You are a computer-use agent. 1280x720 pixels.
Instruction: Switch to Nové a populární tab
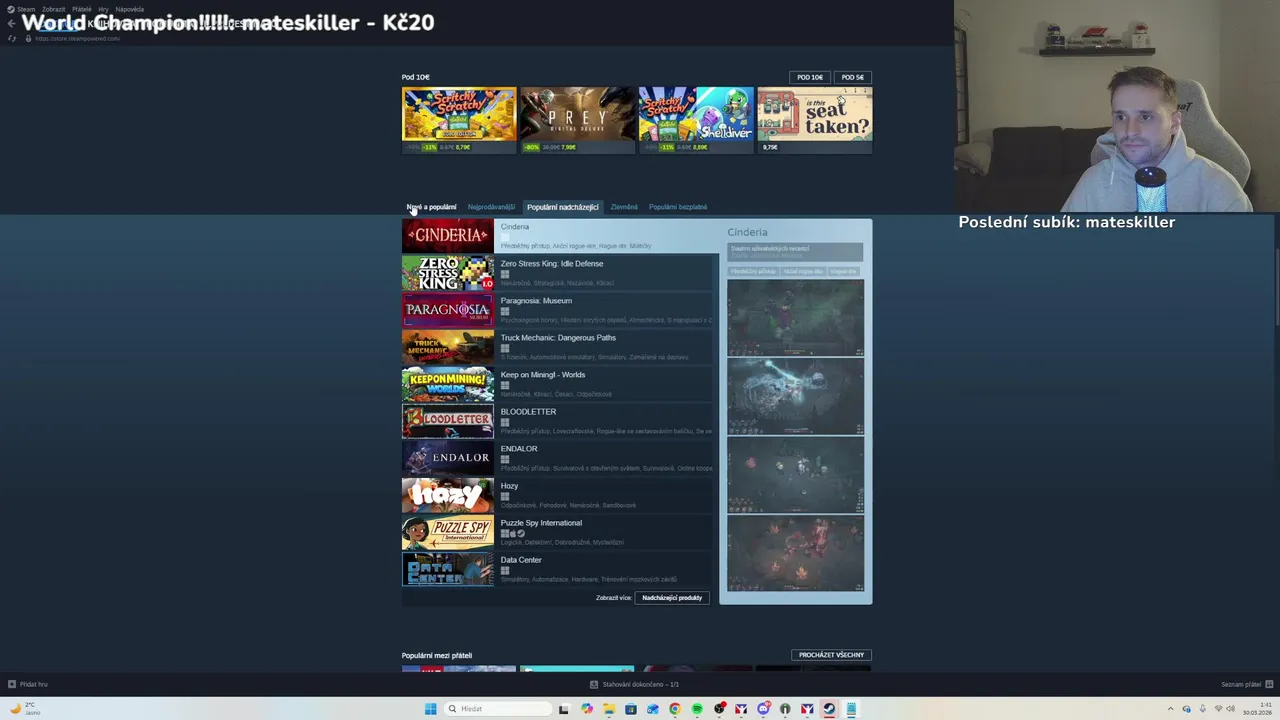(432, 207)
